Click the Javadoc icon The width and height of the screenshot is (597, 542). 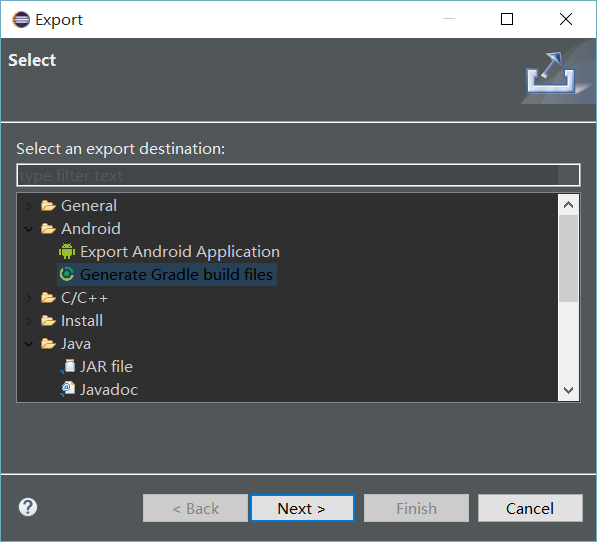(x=68, y=389)
